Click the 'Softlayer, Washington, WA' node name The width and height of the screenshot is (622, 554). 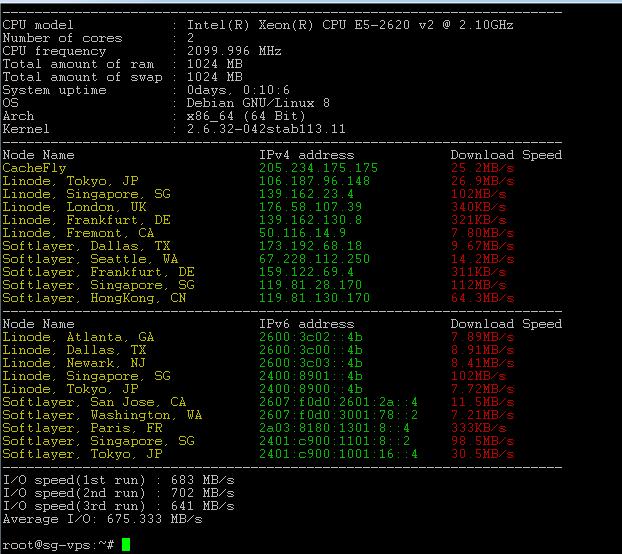[x=102, y=415]
